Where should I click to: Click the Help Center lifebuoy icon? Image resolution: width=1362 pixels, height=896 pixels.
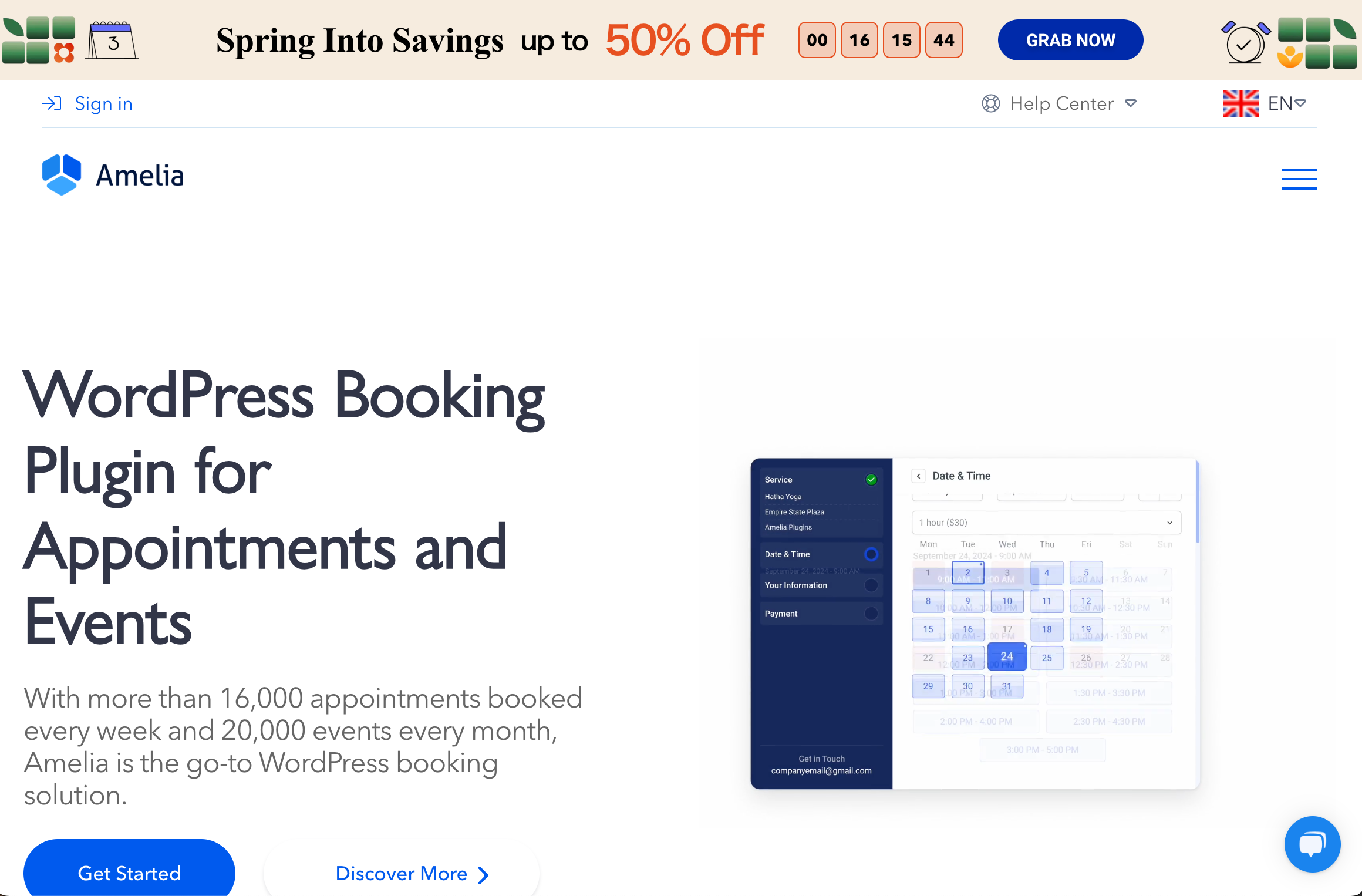pos(991,104)
